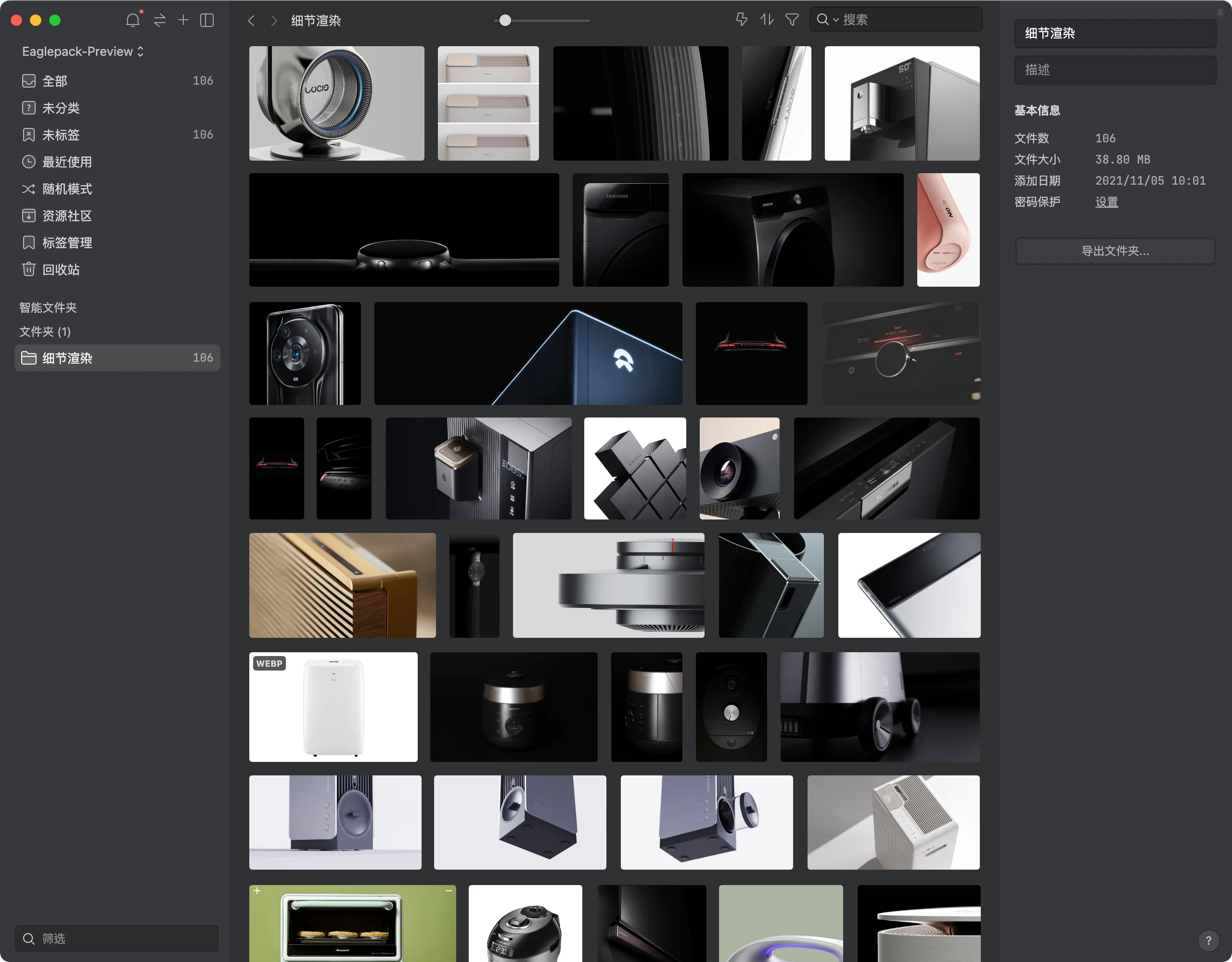Select the pink NIO handle thumbnail
The image size is (1232, 962).
948,230
